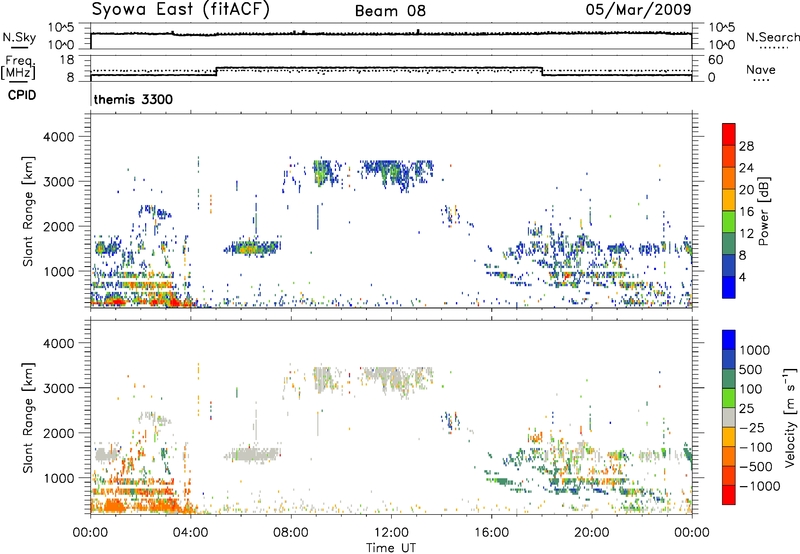The image size is (800, 554).
Task: Click the gray echo patch near 06:00 in the velocity panel
Action: pyautogui.click(x=252, y=454)
